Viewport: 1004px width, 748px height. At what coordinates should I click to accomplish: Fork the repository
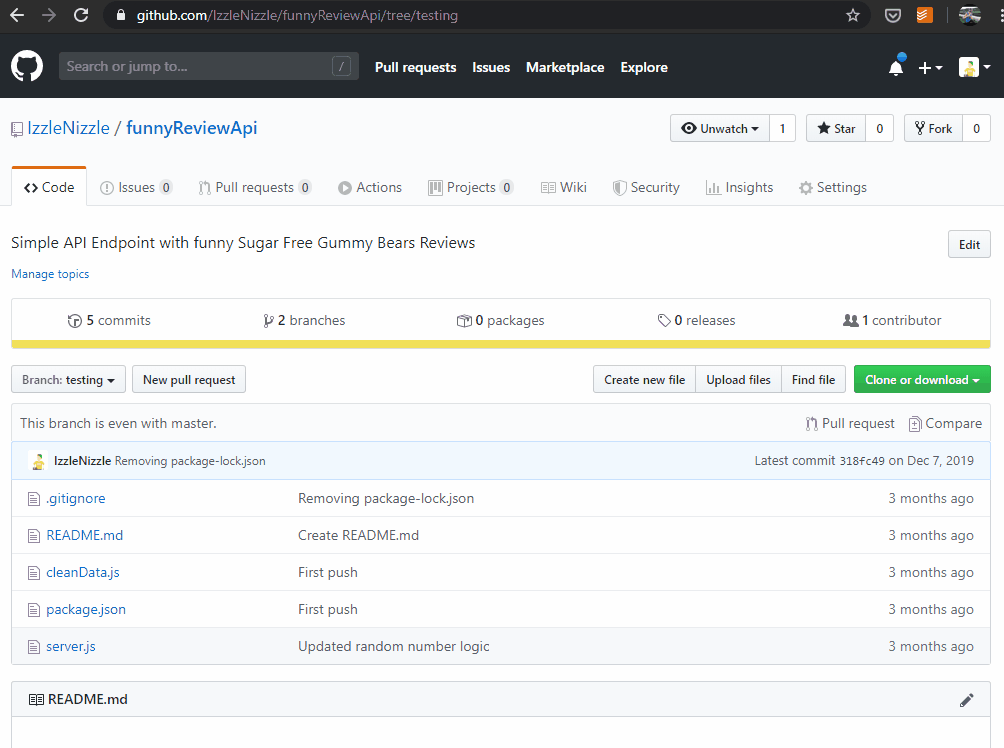pos(934,129)
